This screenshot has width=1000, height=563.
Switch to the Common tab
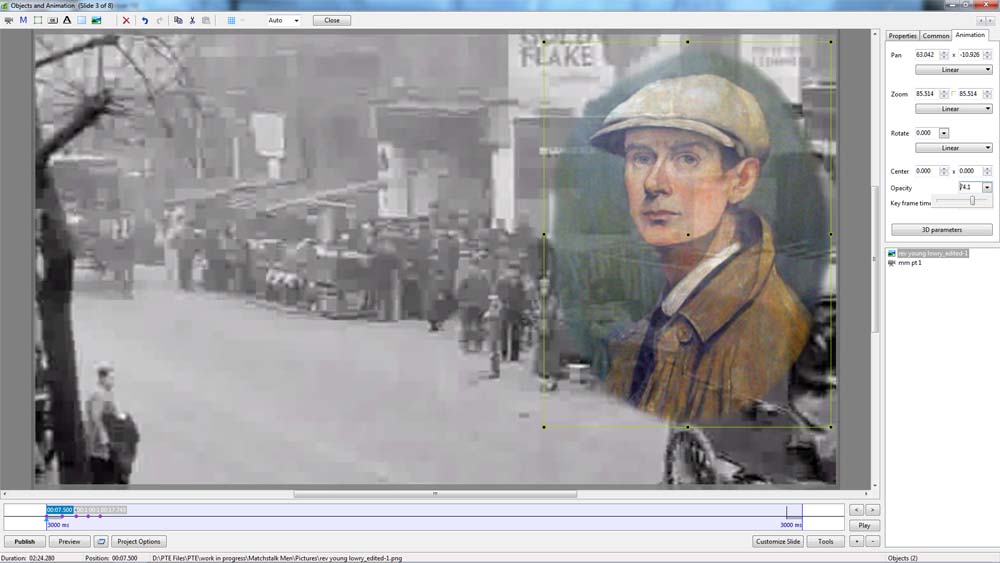pyautogui.click(x=936, y=36)
